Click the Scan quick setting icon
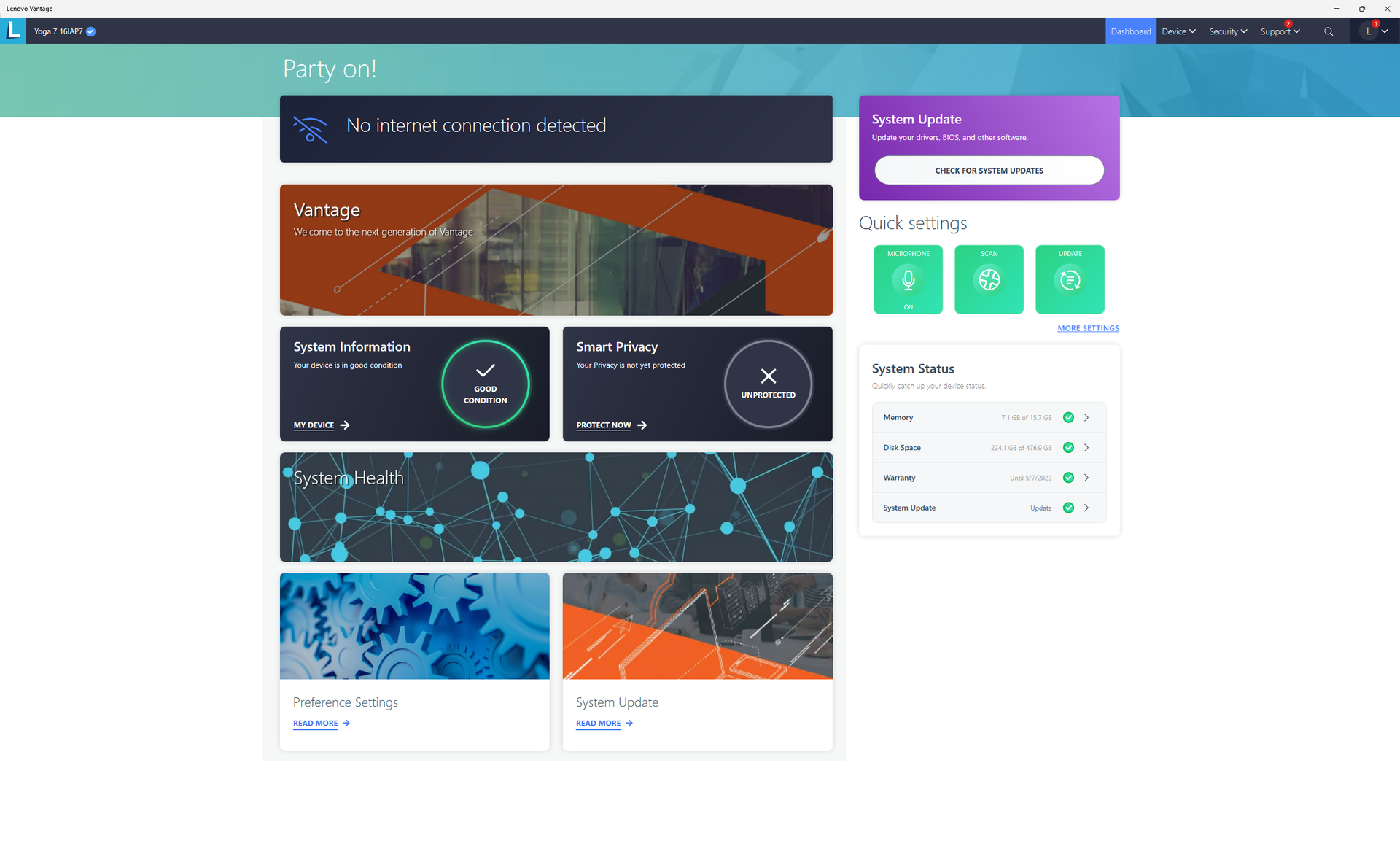Viewport: 1400px width, 849px height. 989,279
